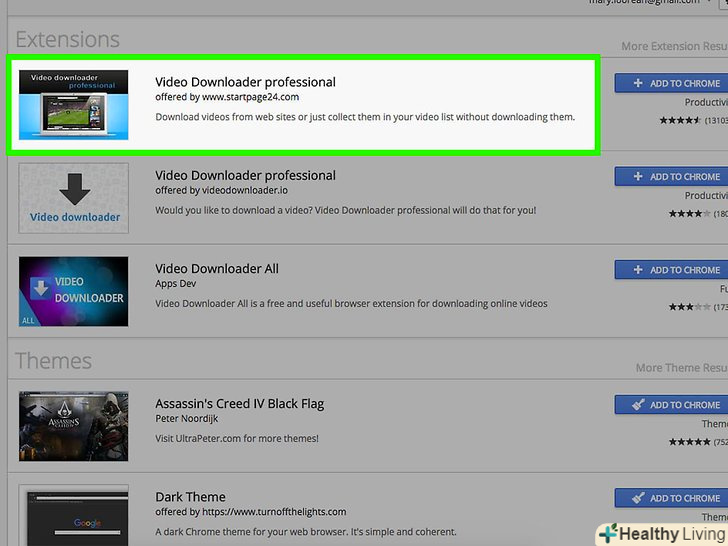The width and height of the screenshot is (728, 546).
Task: Open the Dark Theme title
Action: coord(190,496)
